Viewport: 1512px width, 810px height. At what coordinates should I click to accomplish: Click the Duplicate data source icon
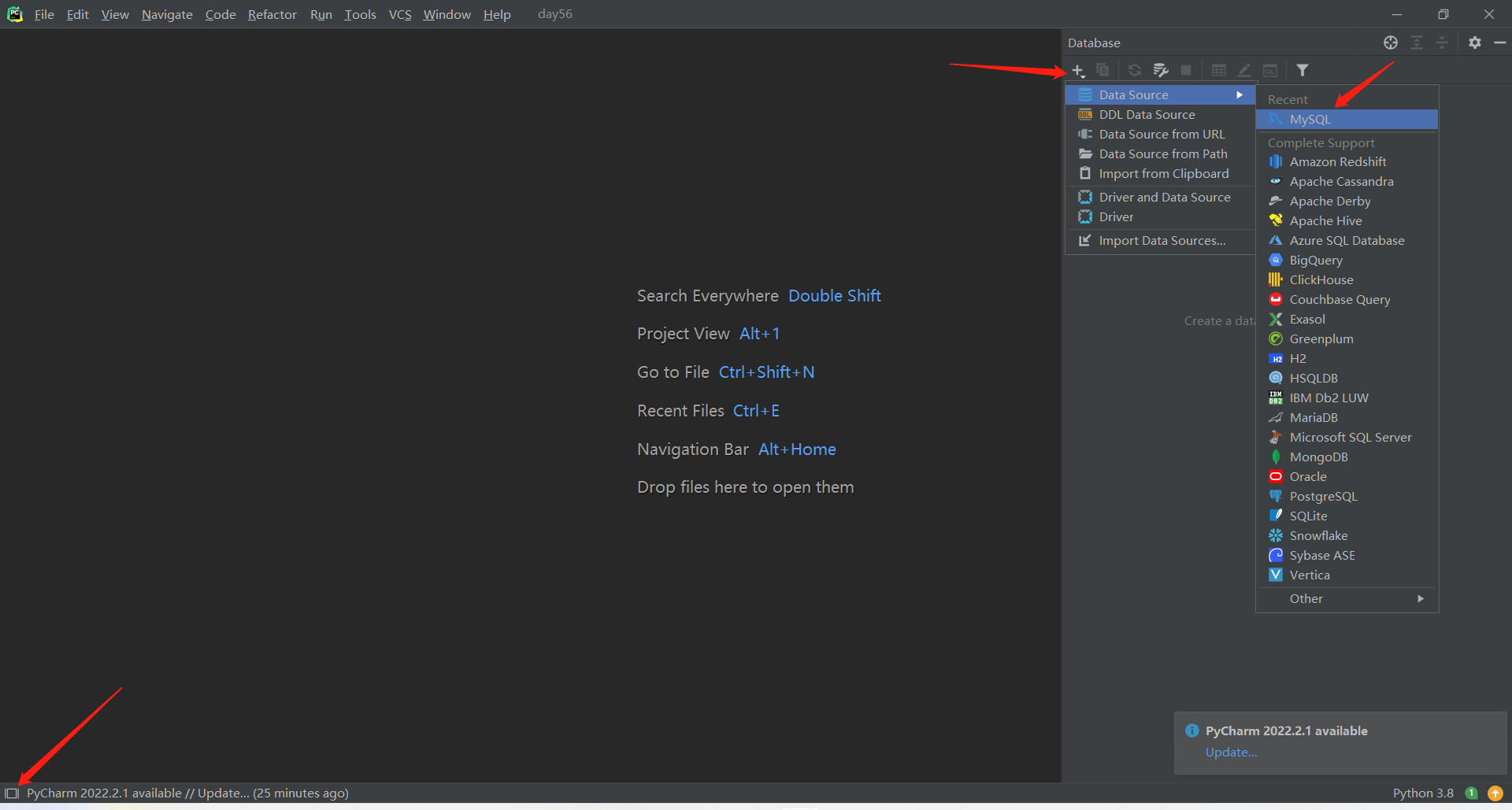point(1102,70)
